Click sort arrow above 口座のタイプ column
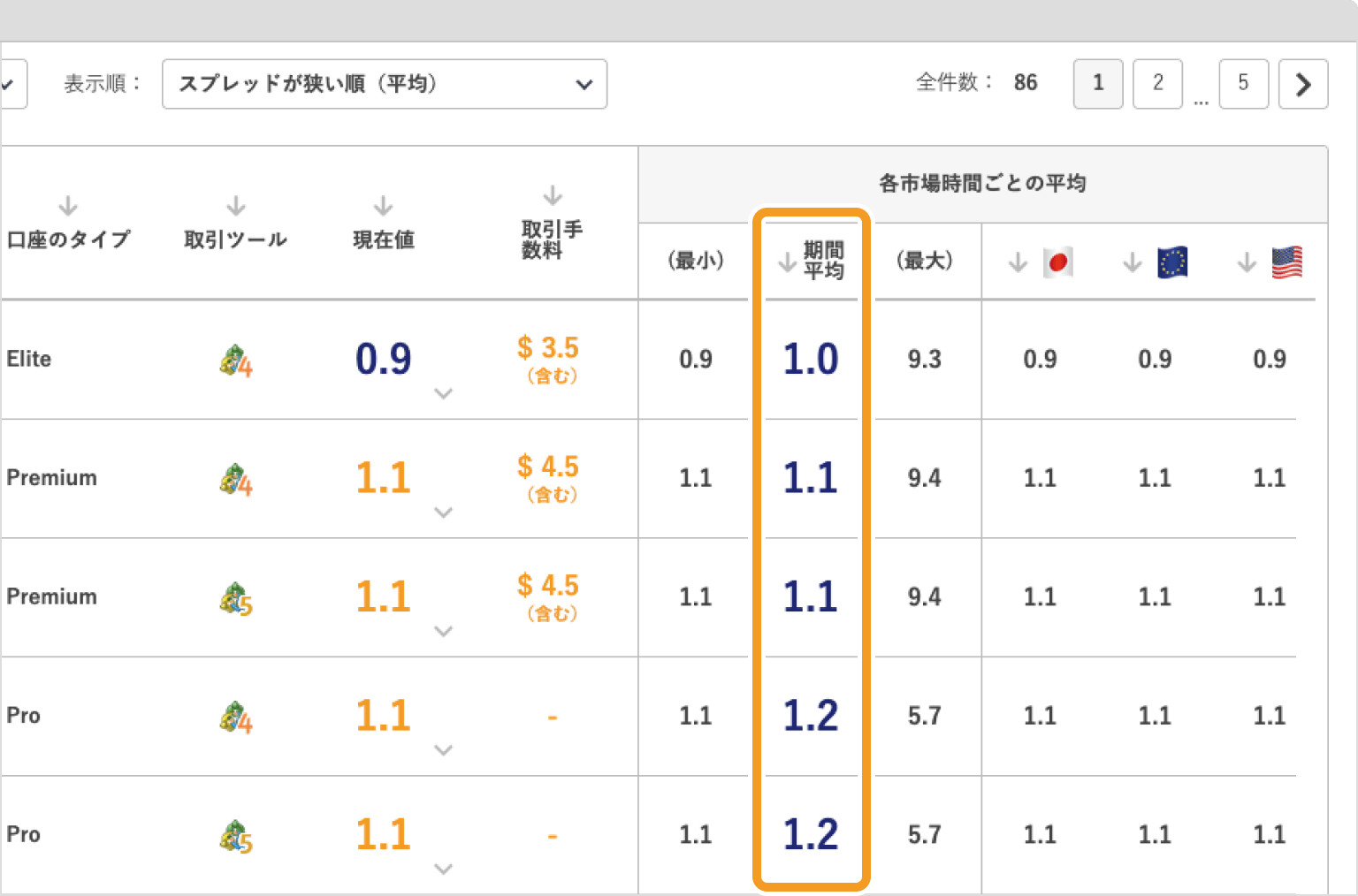This screenshot has height=896, width=1358. (68, 207)
